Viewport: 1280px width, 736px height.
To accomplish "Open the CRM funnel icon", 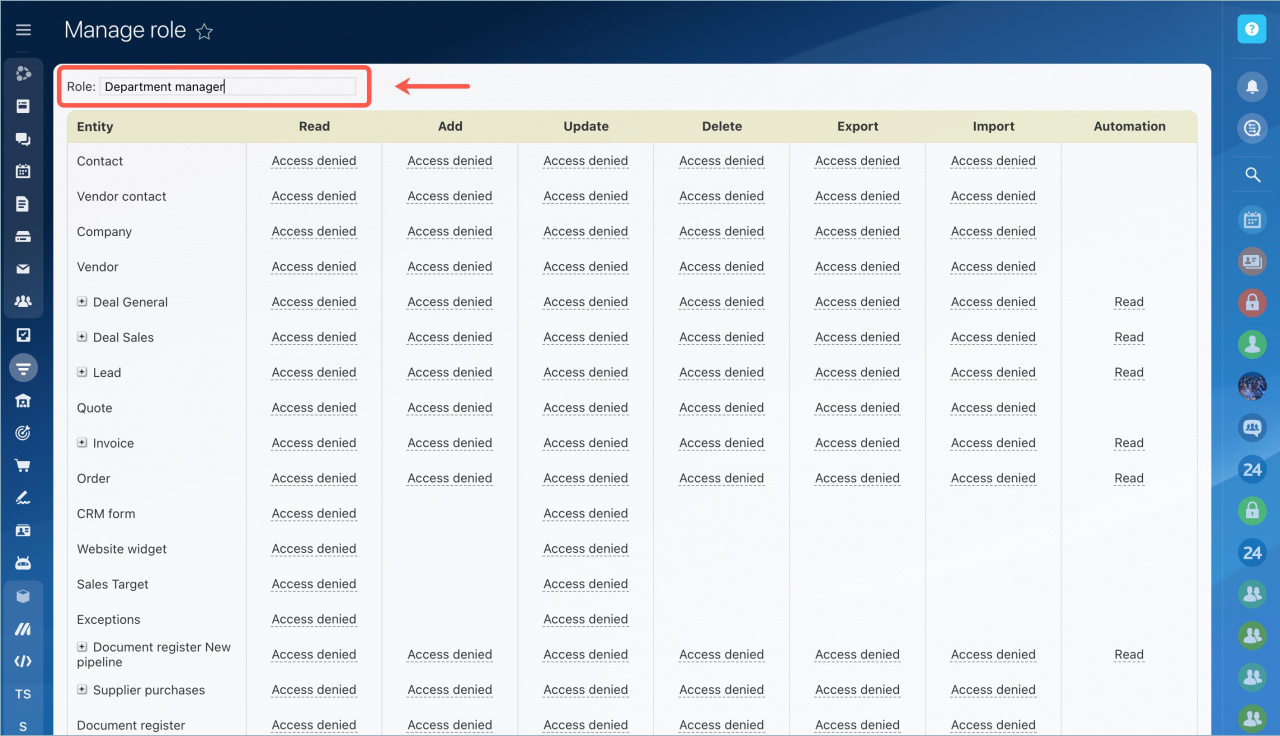I will tap(23, 368).
